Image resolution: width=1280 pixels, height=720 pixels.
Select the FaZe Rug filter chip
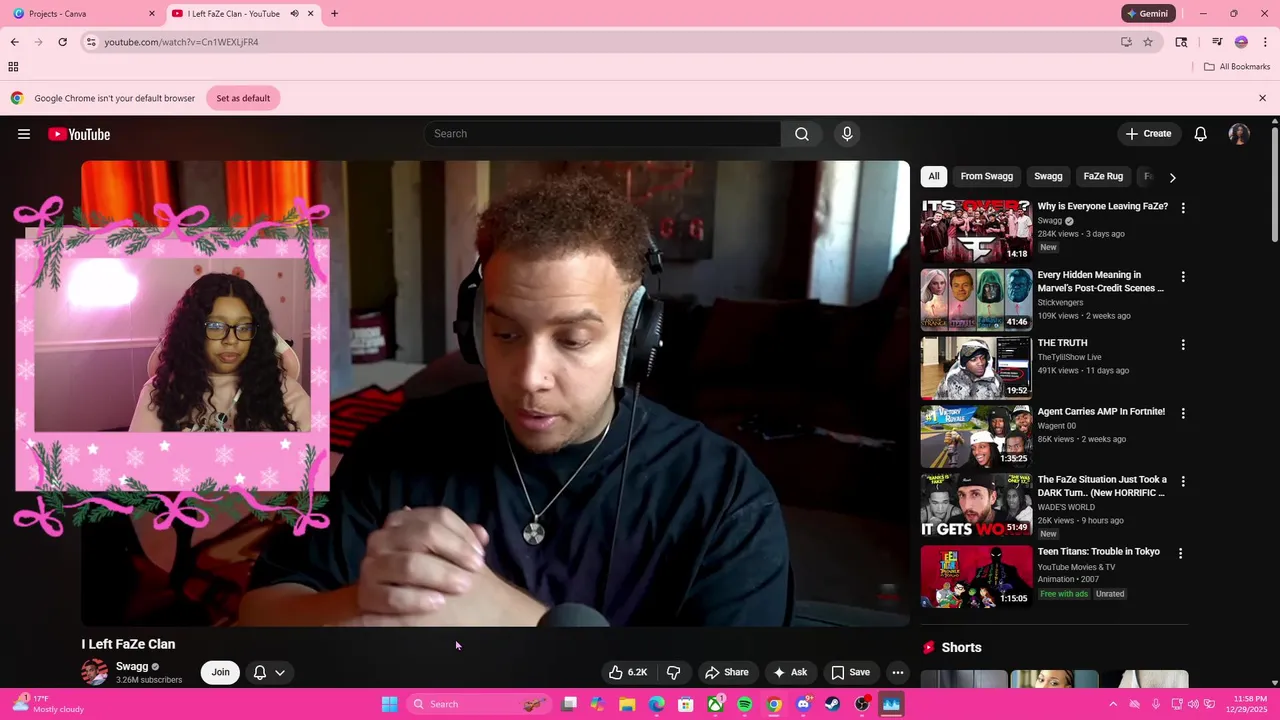pyautogui.click(x=1103, y=176)
